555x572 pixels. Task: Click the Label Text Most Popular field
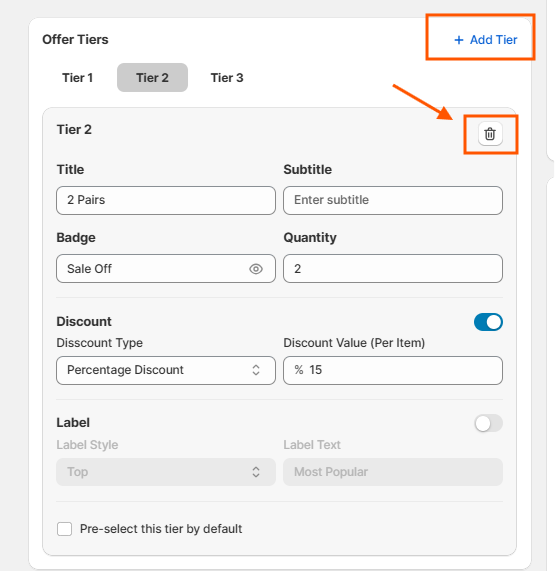[x=393, y=472]
